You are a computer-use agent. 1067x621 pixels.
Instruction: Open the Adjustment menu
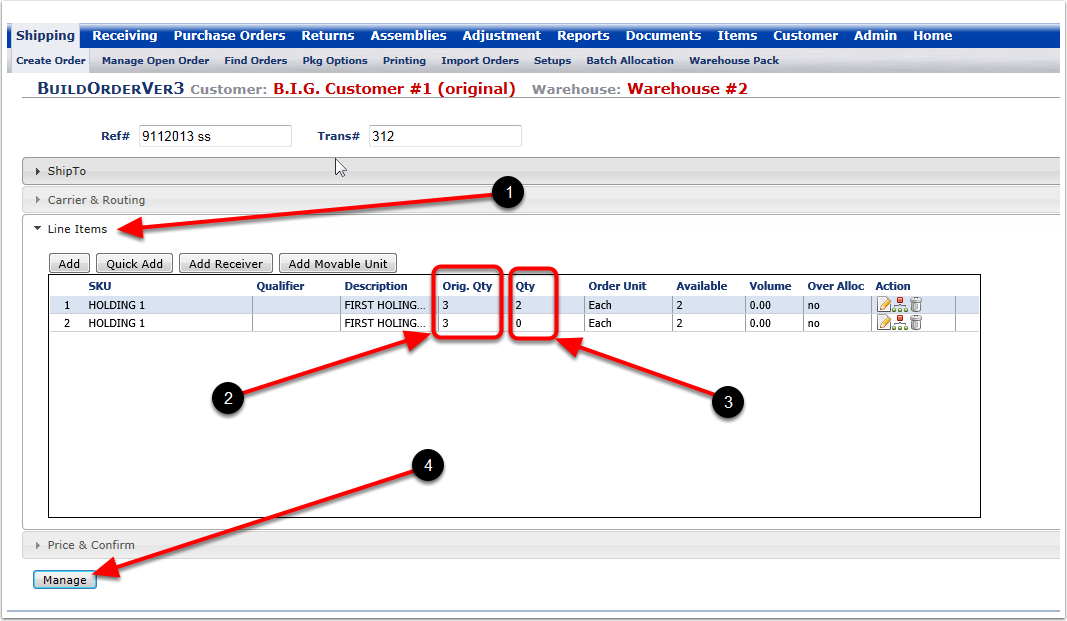coord(502,35)
